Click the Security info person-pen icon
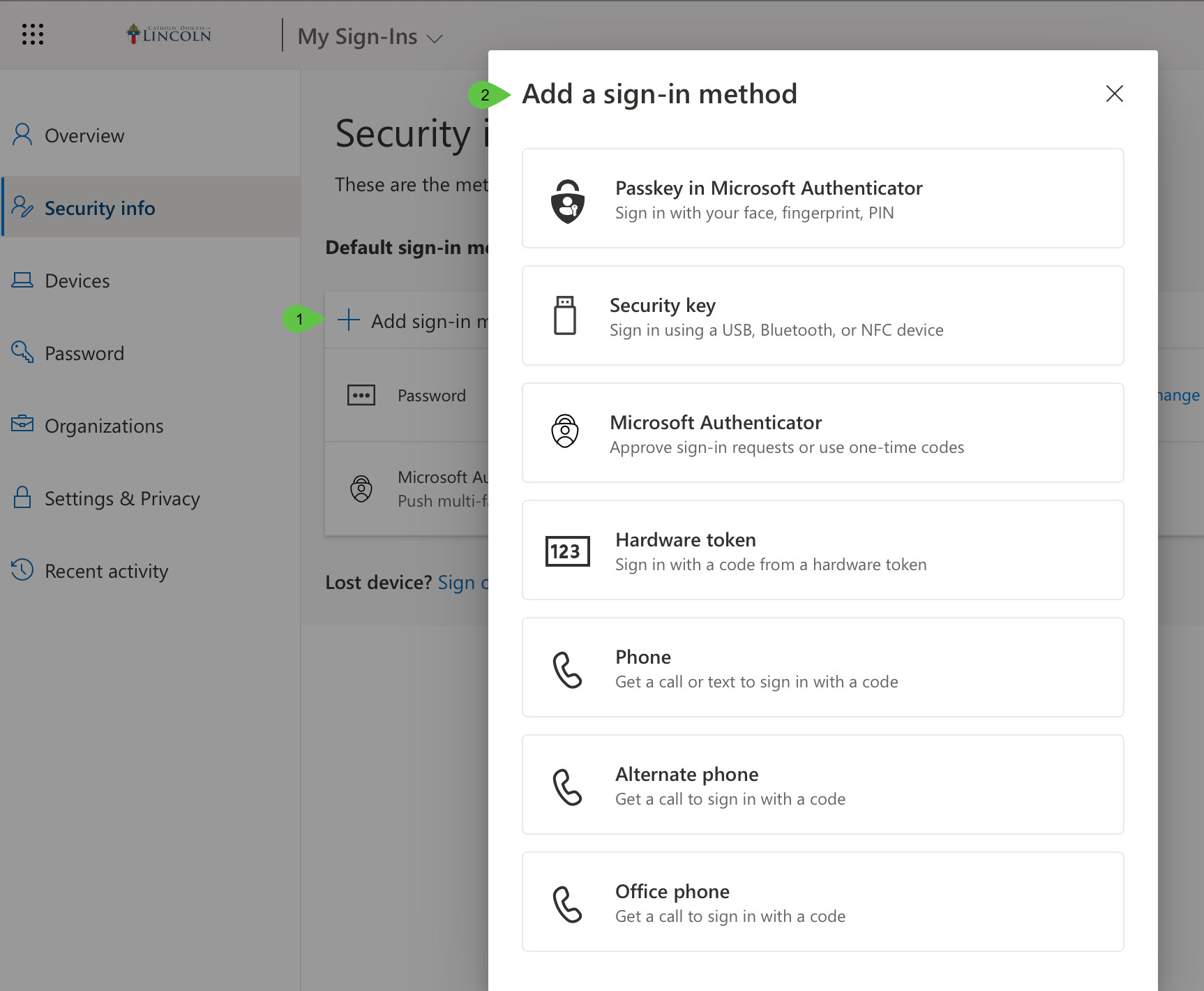This screenshot has width=1204, height=991. 22,207
